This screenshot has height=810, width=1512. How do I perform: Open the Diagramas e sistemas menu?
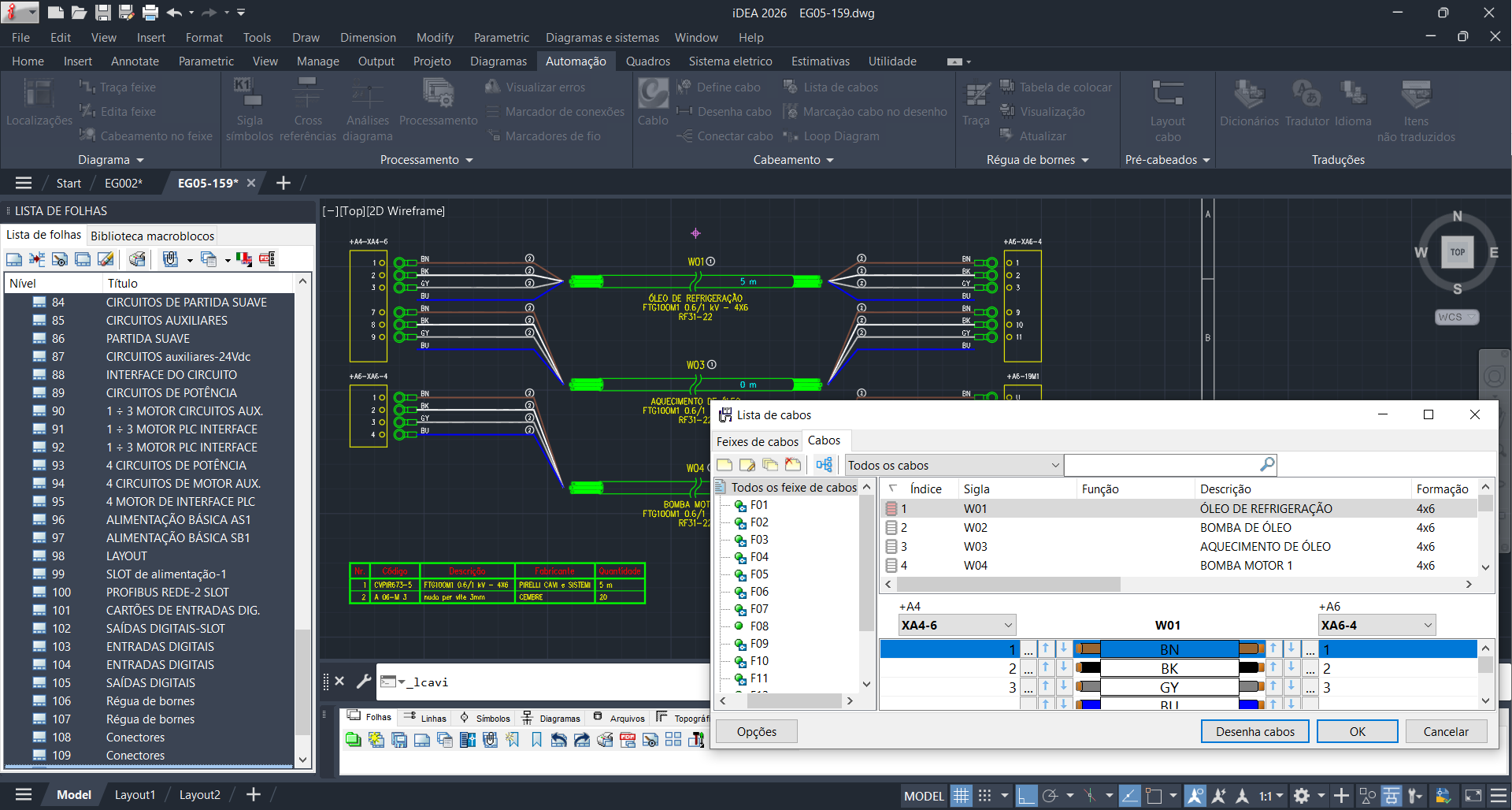602,38
